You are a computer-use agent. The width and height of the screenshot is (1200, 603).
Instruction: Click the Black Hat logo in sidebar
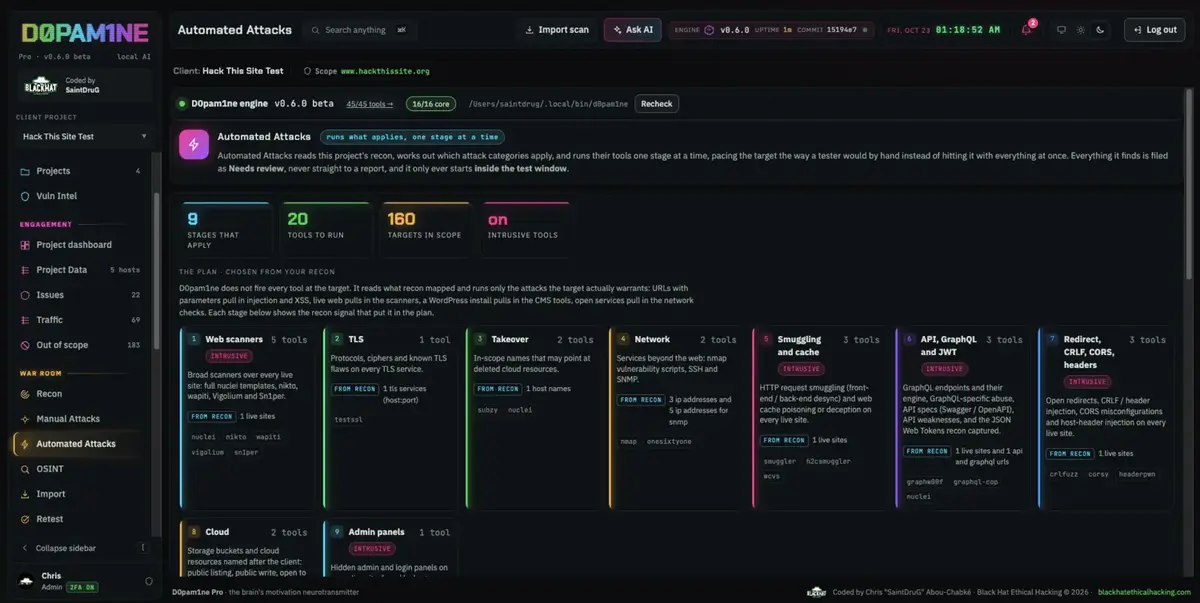pyautogui.click(x=41, y=86)
